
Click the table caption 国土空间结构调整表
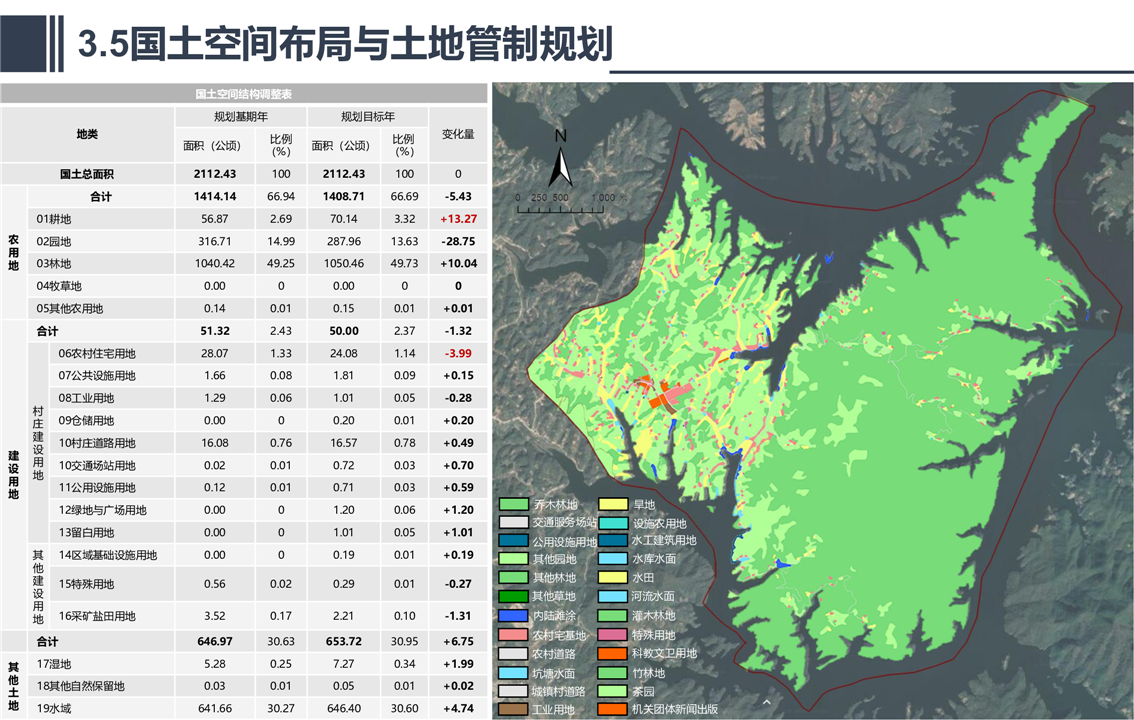click(x=244, y=94)
